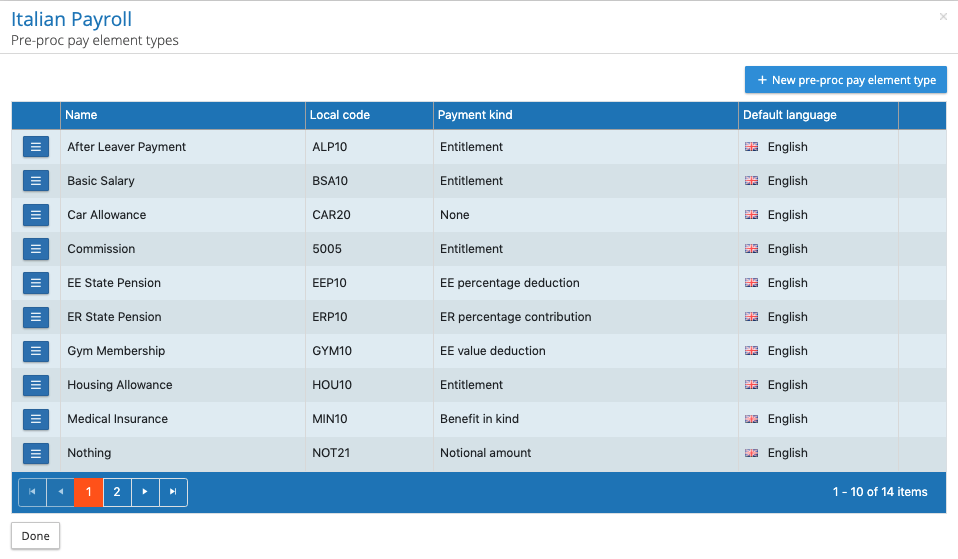The width and height of the screenshot is (958, 559).
Task: Jump to the last page arrow
Action: [173, 492]
